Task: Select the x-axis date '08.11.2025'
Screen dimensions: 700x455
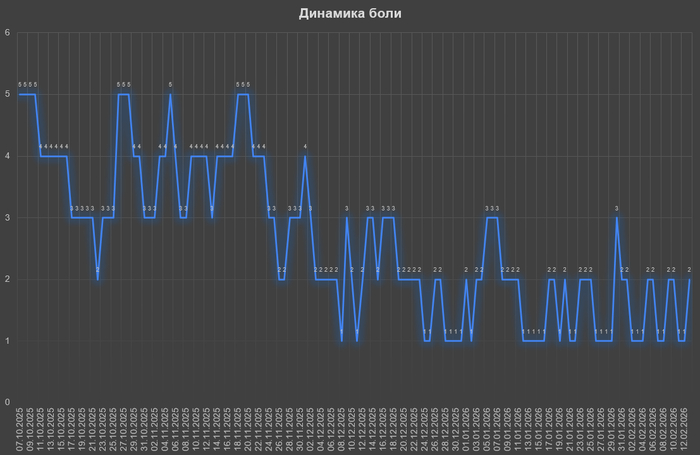Action: pyautogui.click(x=186, y=430)
